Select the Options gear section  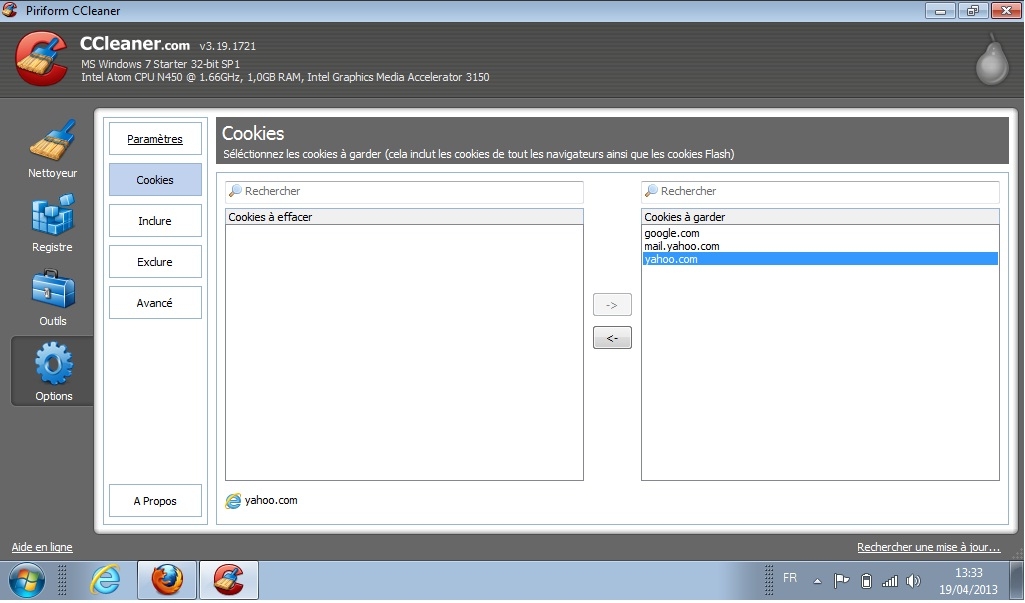pos(53,371)
